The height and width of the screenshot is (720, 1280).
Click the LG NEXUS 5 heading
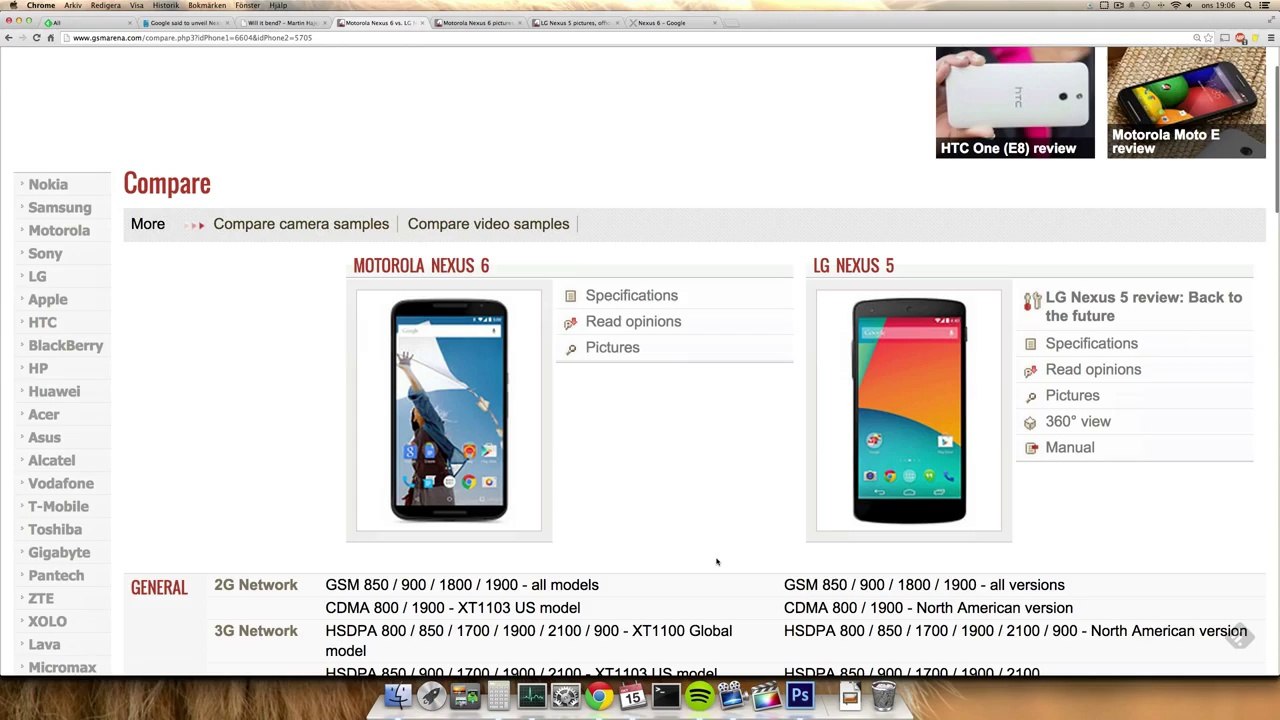(x=853, y=266)
